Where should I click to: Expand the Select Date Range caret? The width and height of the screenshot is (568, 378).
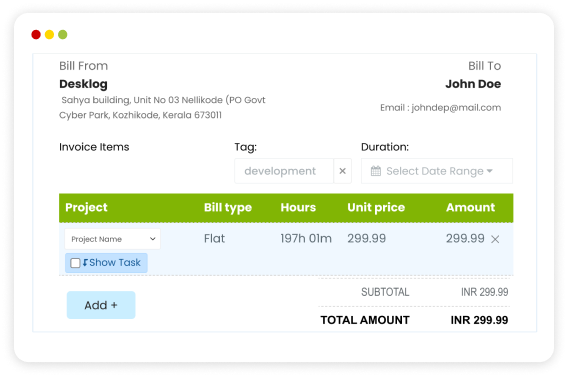click(490, 171)
